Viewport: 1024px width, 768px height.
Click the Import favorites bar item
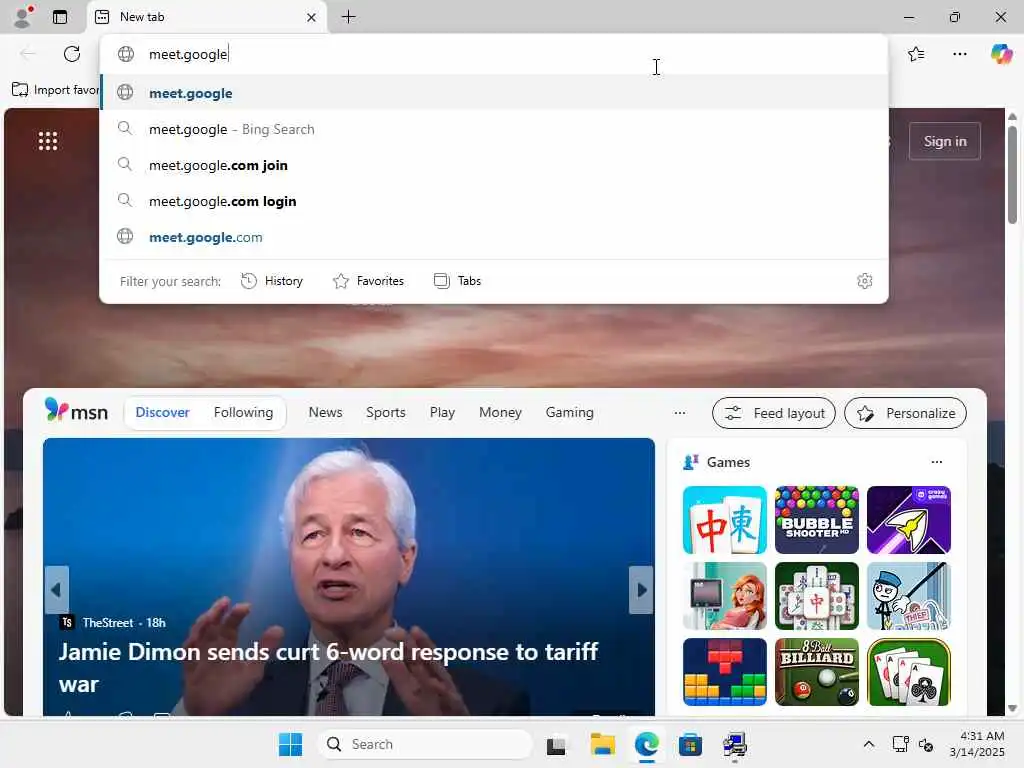55,89
